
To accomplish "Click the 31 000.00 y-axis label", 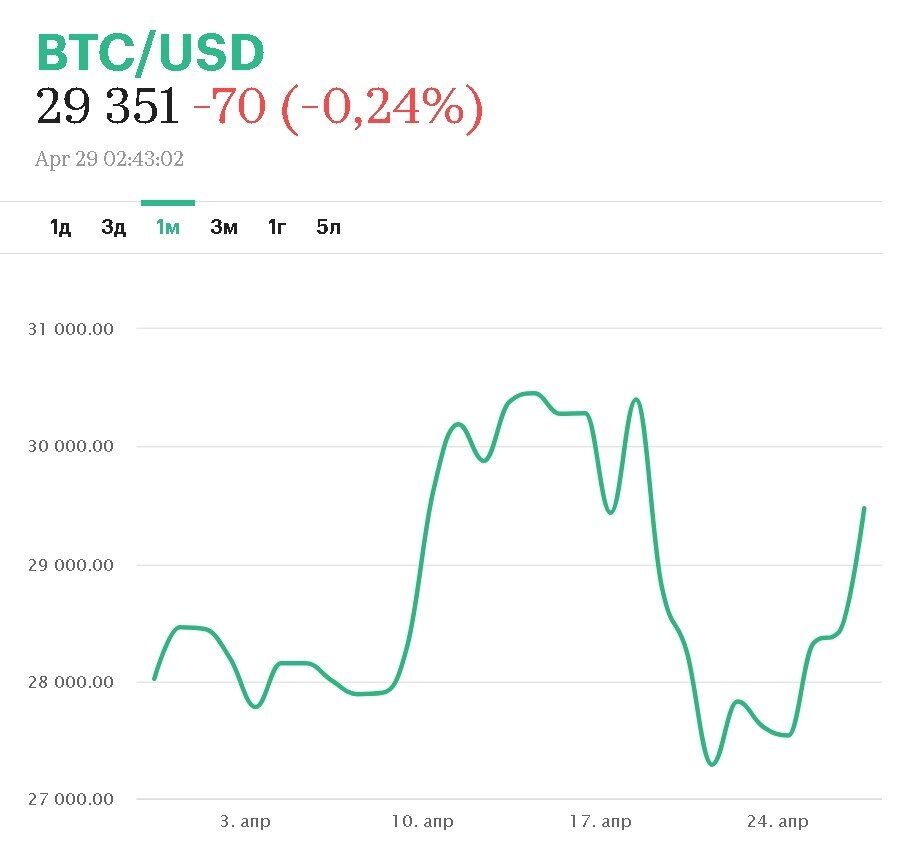I will [75, 329].
